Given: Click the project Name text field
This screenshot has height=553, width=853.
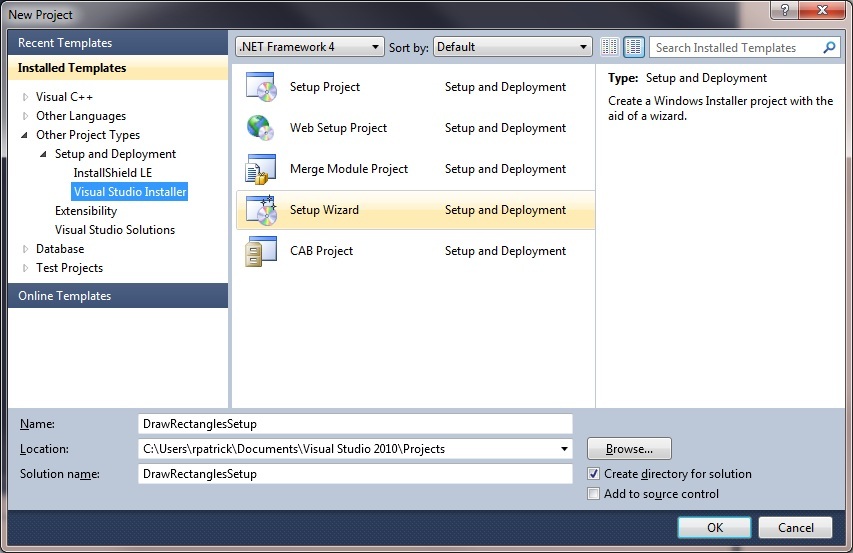Looking at the screenshot, I should tap(355, 424).
